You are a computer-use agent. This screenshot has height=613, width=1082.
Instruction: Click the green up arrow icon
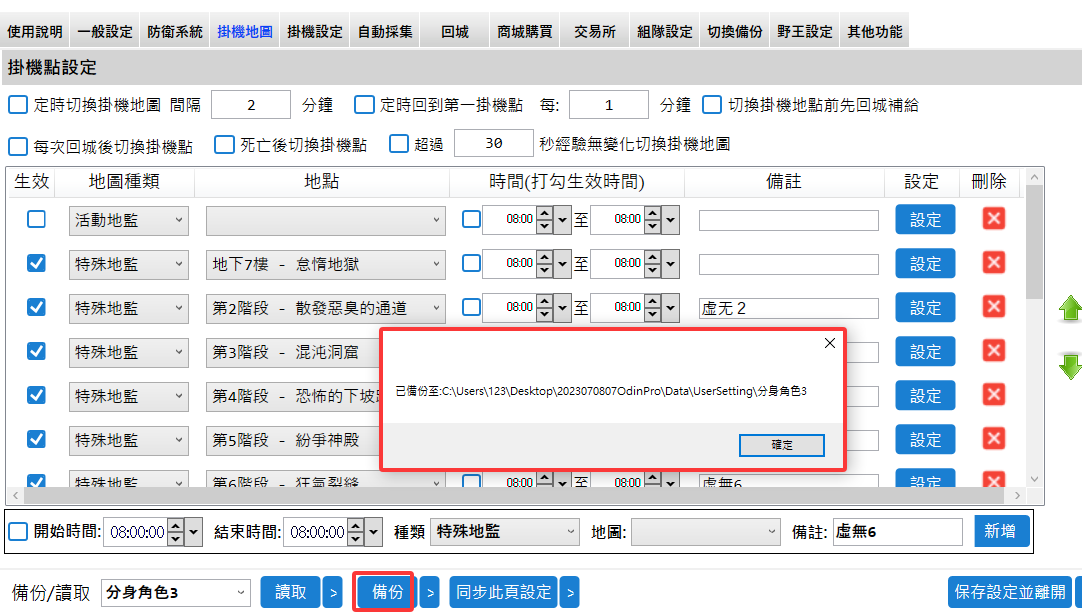[x=1070, y=309]
